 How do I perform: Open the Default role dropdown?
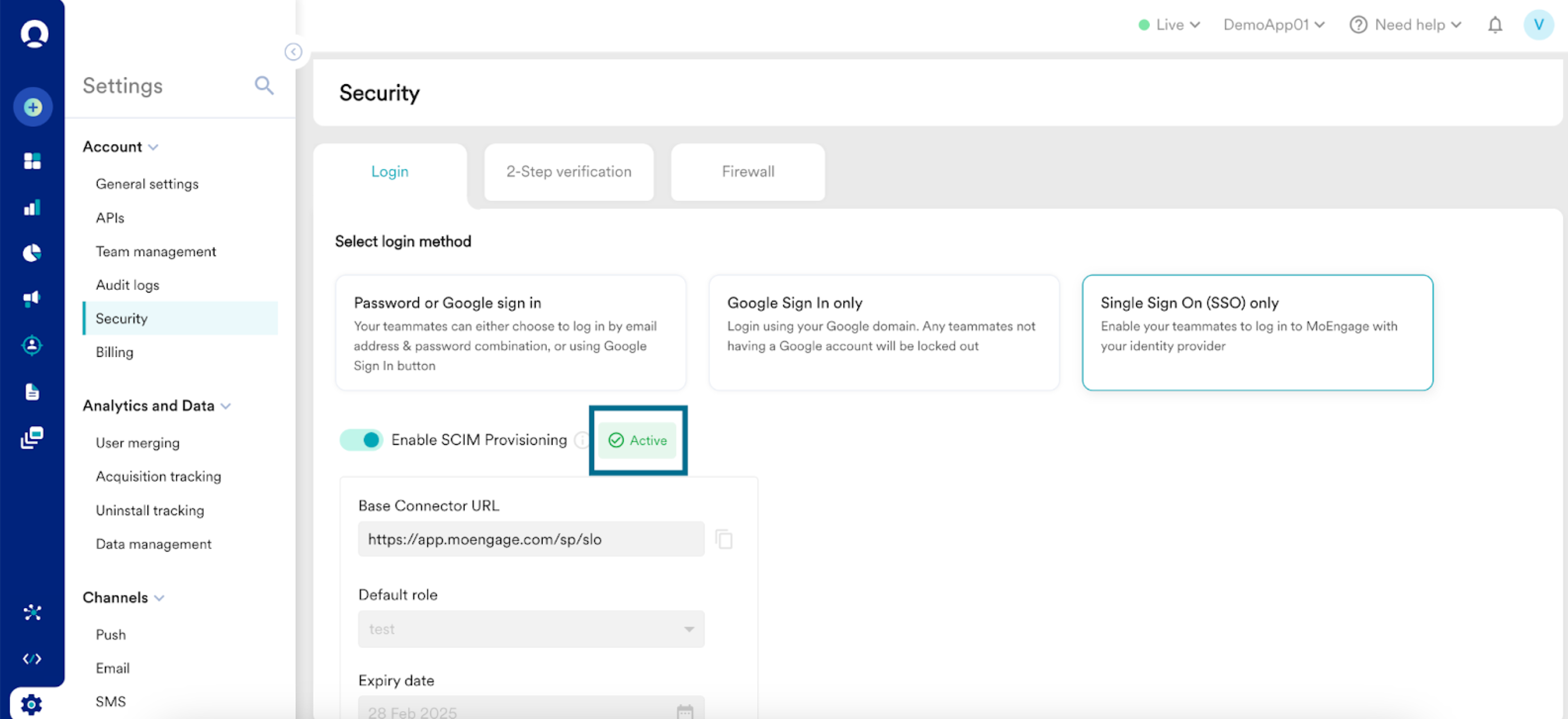531,629
